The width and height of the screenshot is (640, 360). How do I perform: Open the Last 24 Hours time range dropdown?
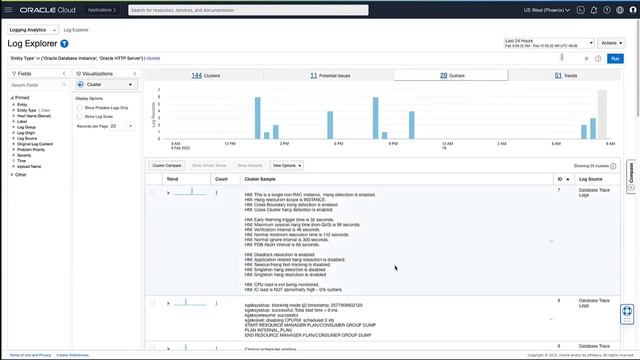[549, 43]
